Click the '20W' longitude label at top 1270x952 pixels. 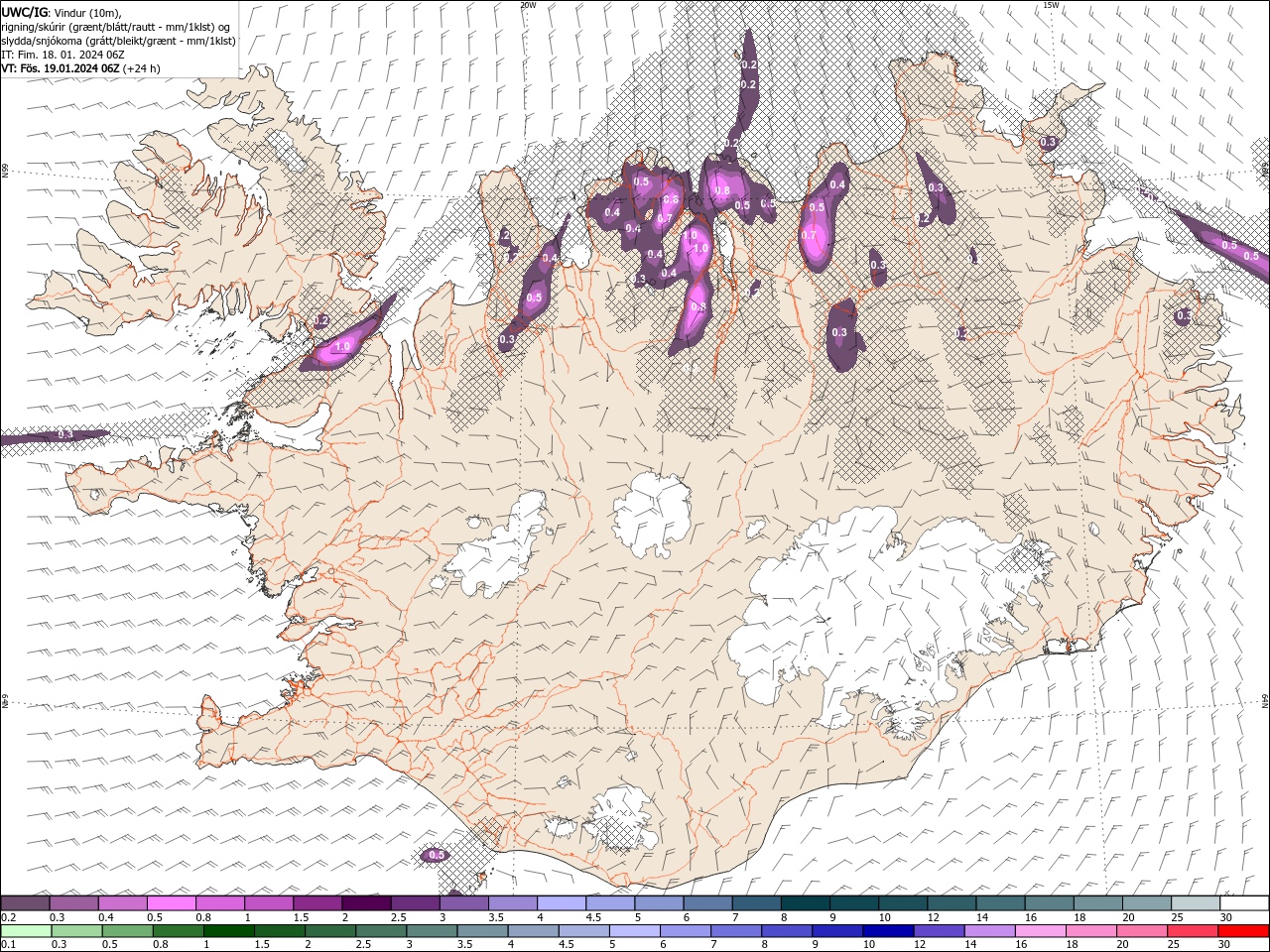click(x=528, y=5)
